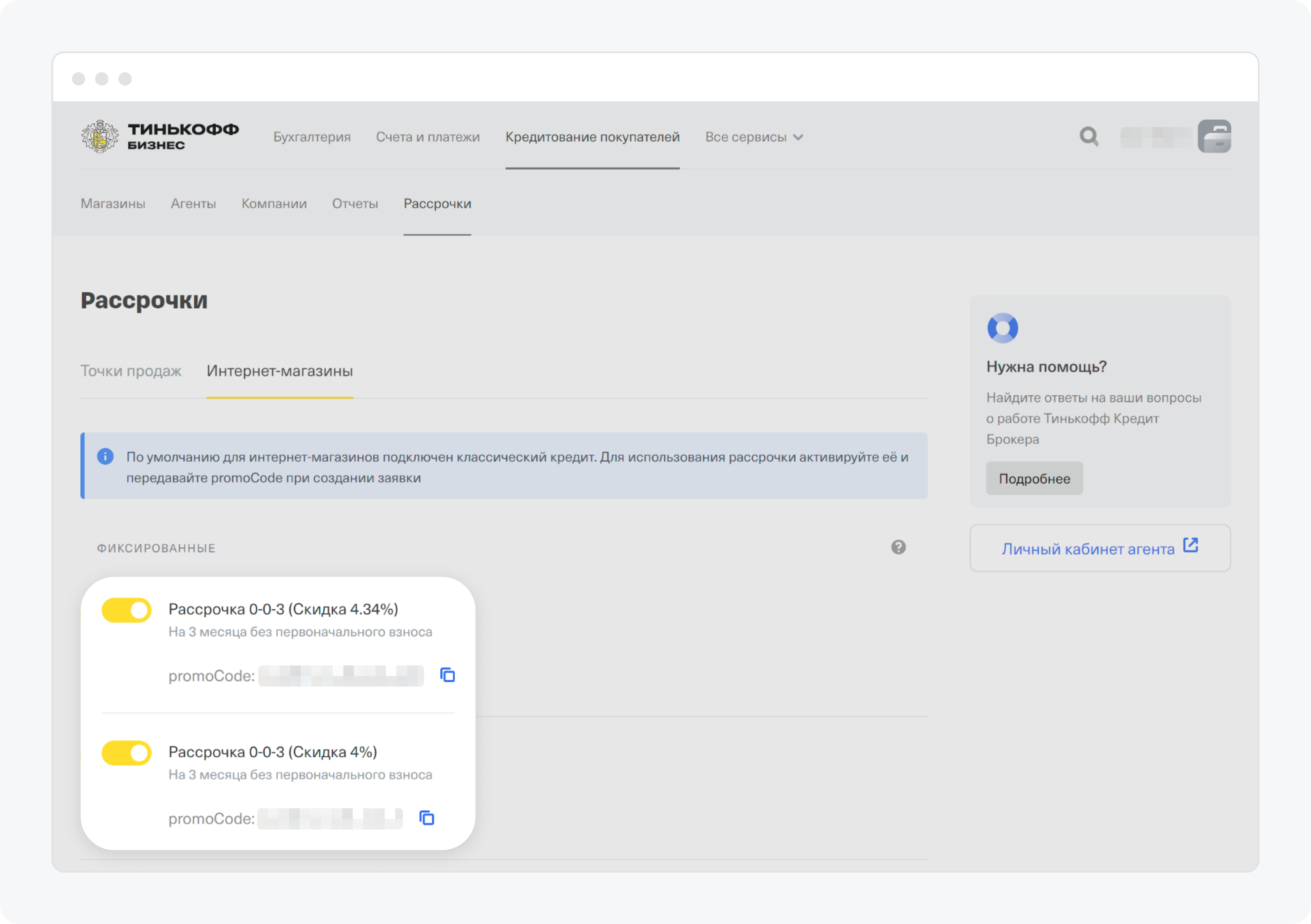Open Личный кабинет агента link
1311x924 pixels.
coord(1100,548)
